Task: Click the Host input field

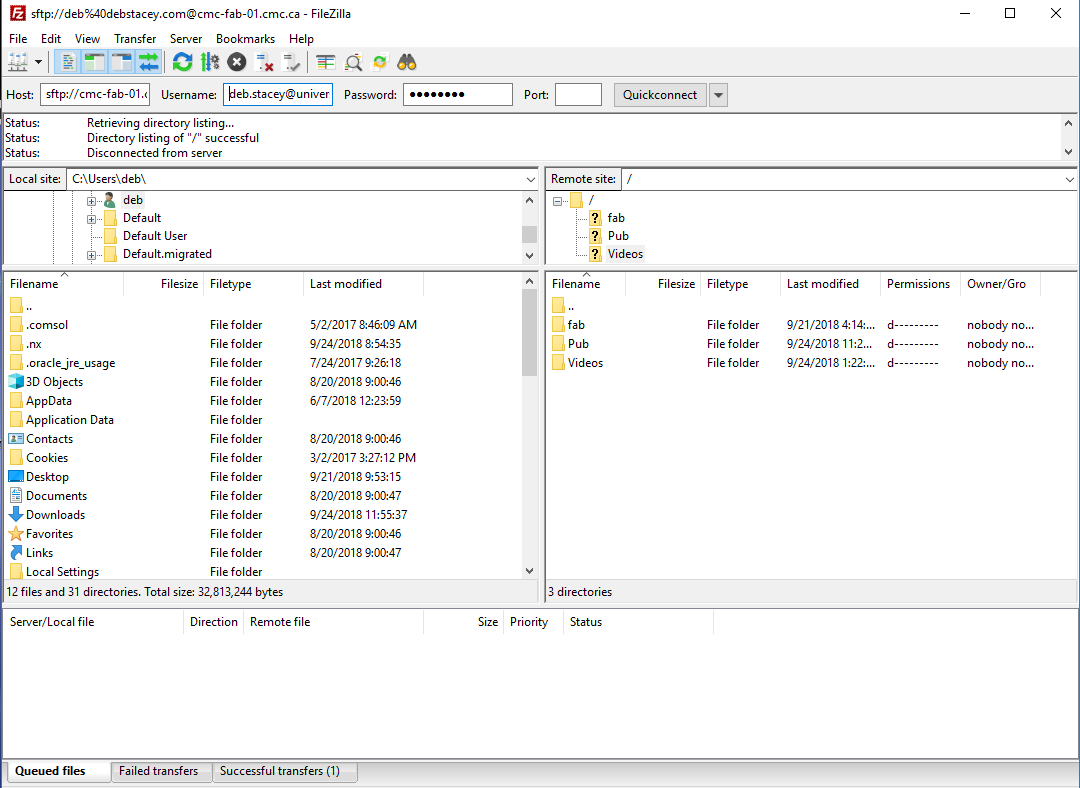Action: (95, 94)
